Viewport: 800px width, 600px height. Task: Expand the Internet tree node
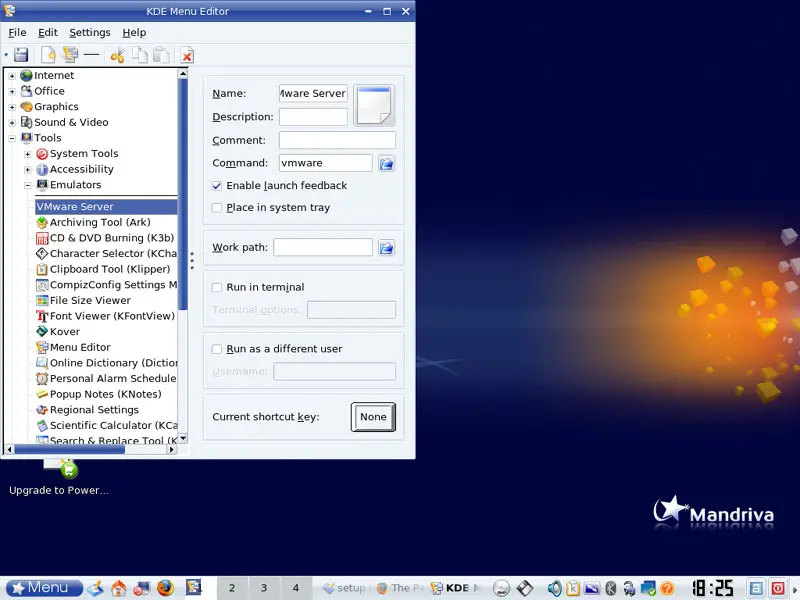click(x=12, y=76)
